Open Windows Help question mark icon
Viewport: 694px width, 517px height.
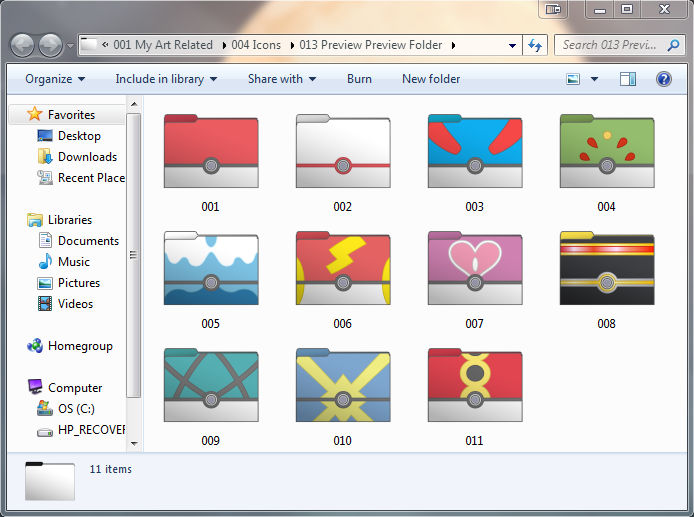pos(663,79)
